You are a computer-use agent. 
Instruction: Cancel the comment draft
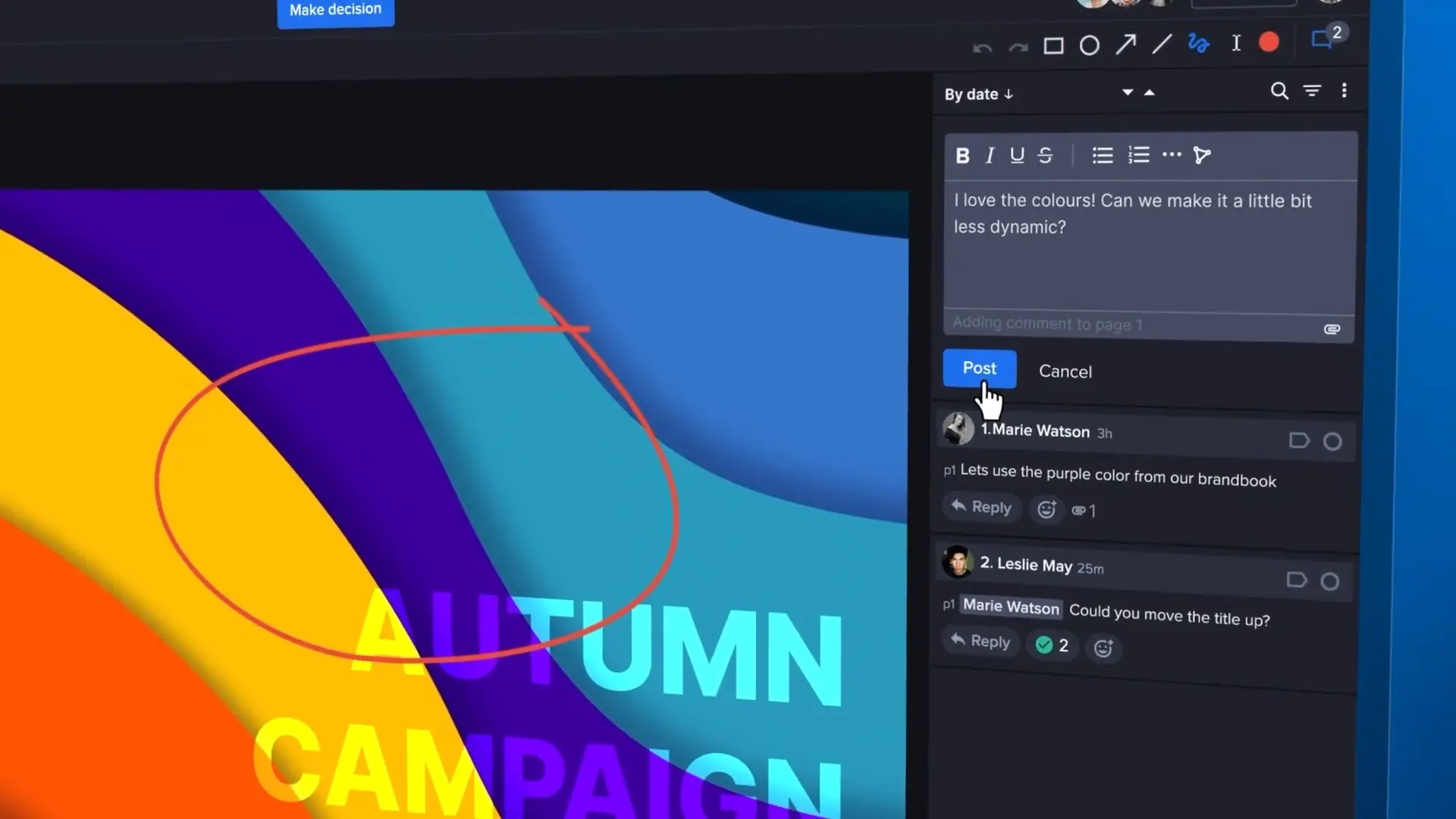tap(1065, 372)
